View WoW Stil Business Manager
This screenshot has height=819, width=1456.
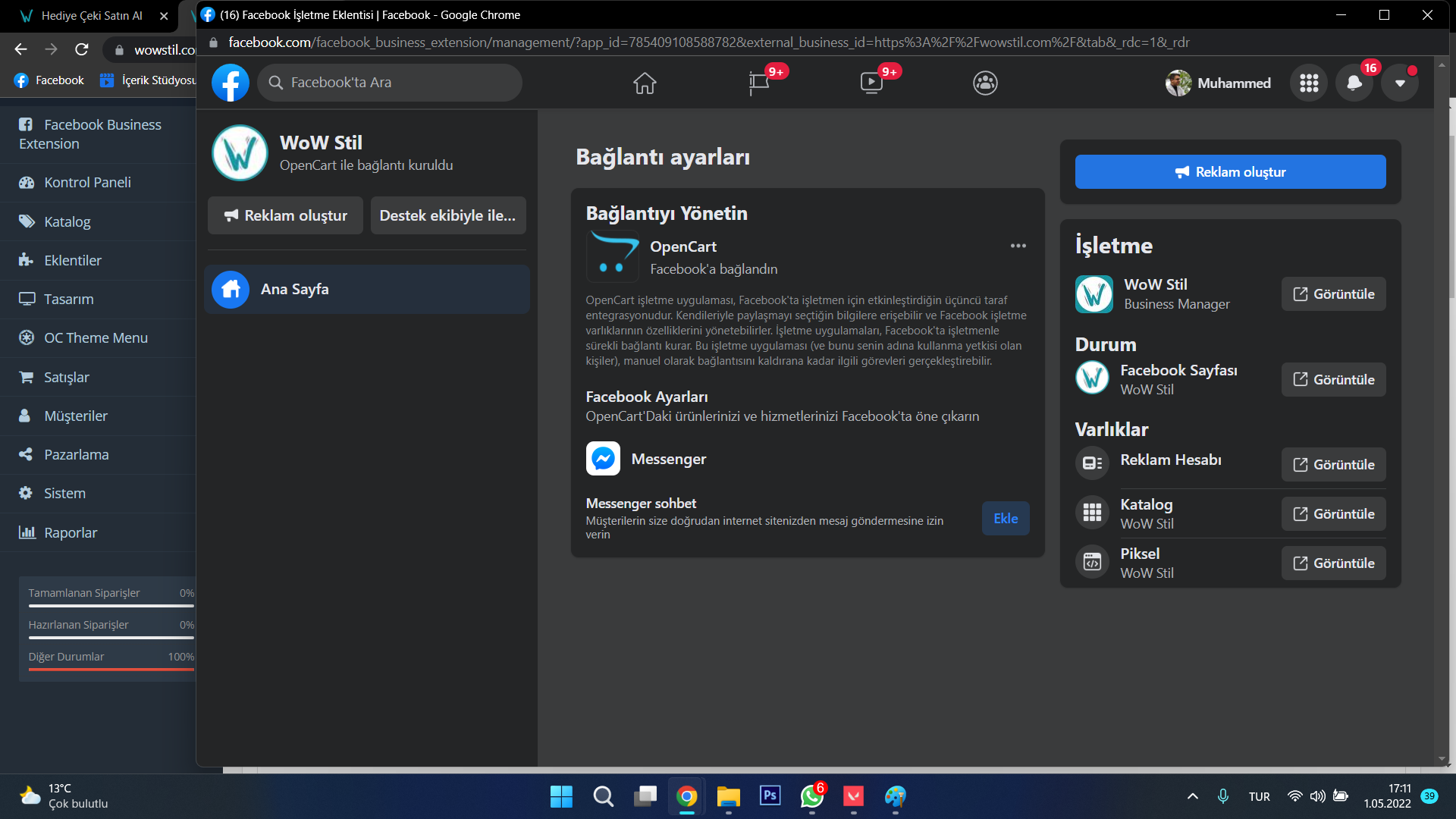point(1333,294)
